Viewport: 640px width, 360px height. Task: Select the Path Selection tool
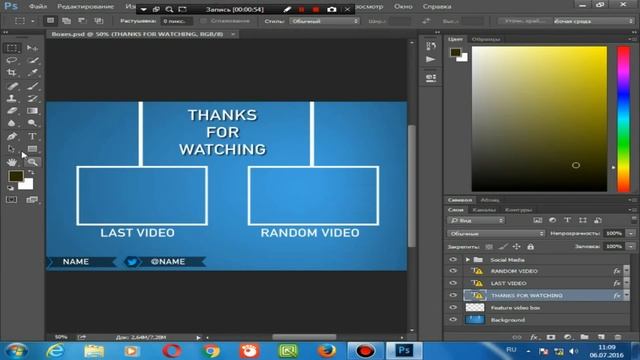(x=12, y=149)
